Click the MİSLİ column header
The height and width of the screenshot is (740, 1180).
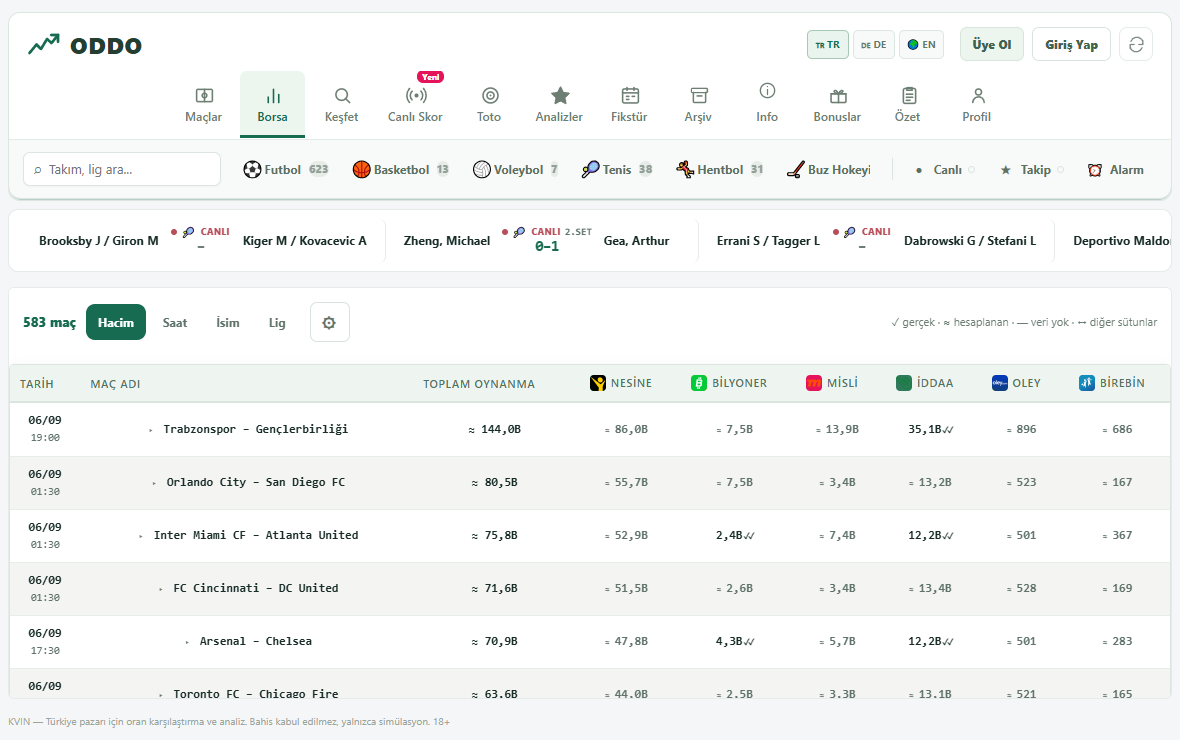(832, 383)
